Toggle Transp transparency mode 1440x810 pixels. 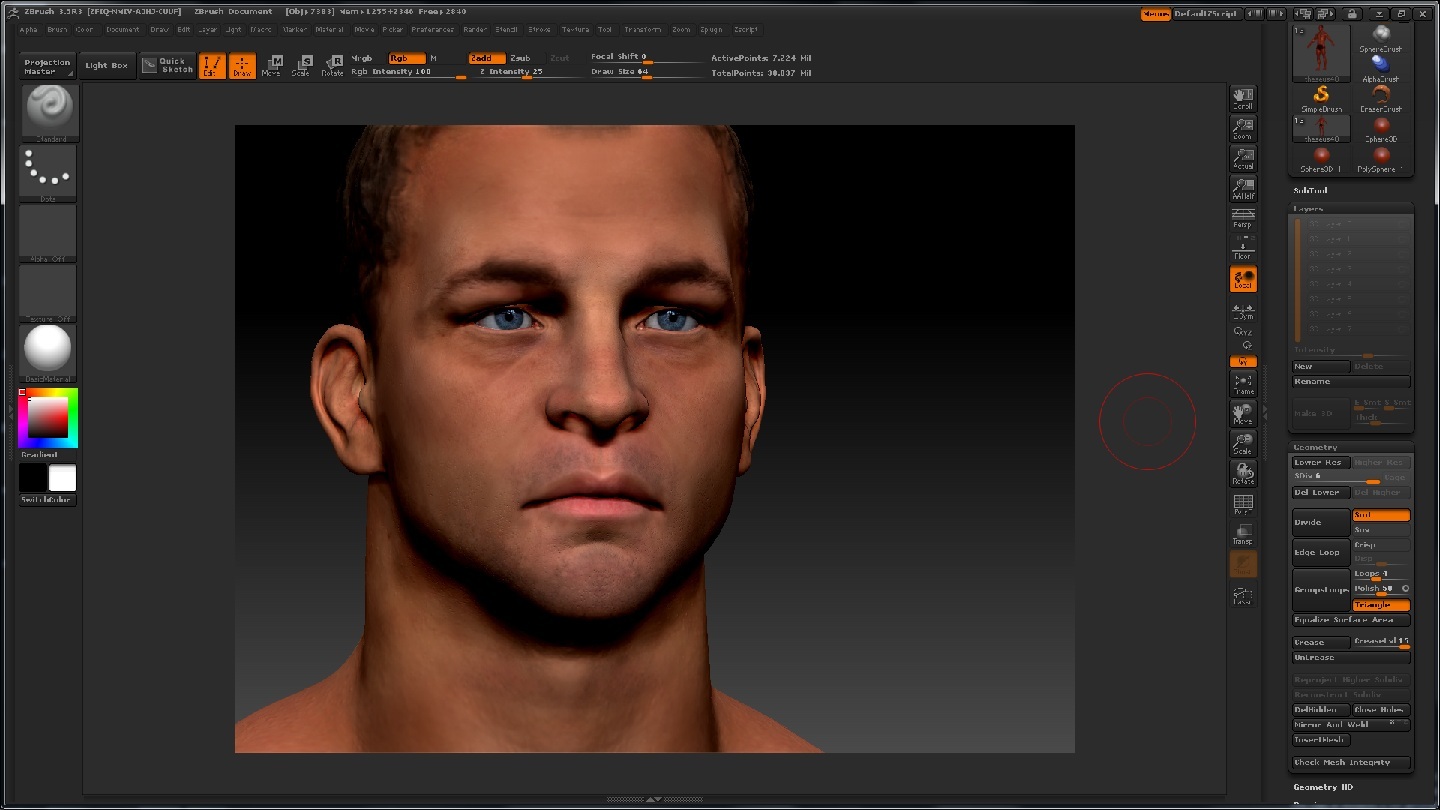(x=1243, y=534)
